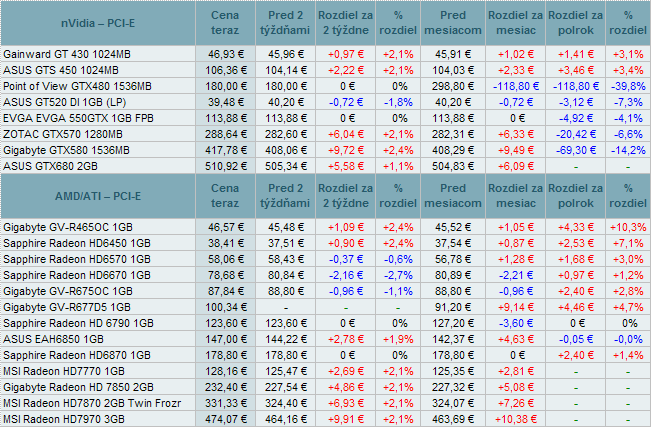Click current price '46,93 €' of Gainward GT 430
Screen dimensions: 651x427
226,54
